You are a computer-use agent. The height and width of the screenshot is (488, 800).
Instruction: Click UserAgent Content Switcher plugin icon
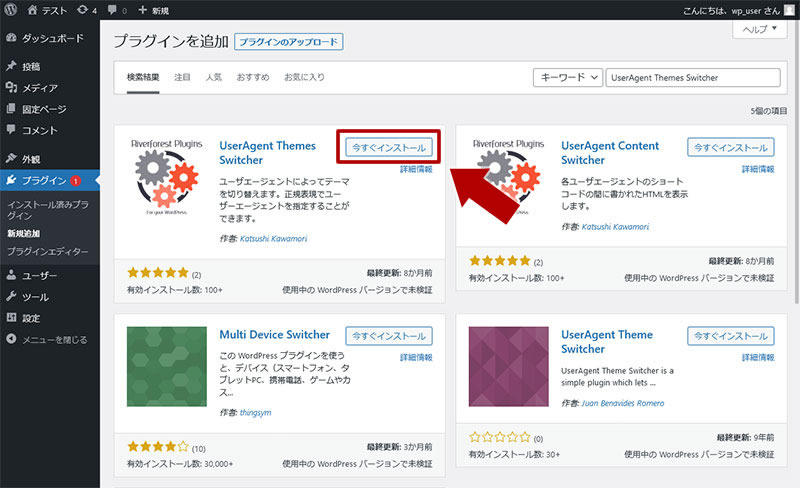coord(508,177)
